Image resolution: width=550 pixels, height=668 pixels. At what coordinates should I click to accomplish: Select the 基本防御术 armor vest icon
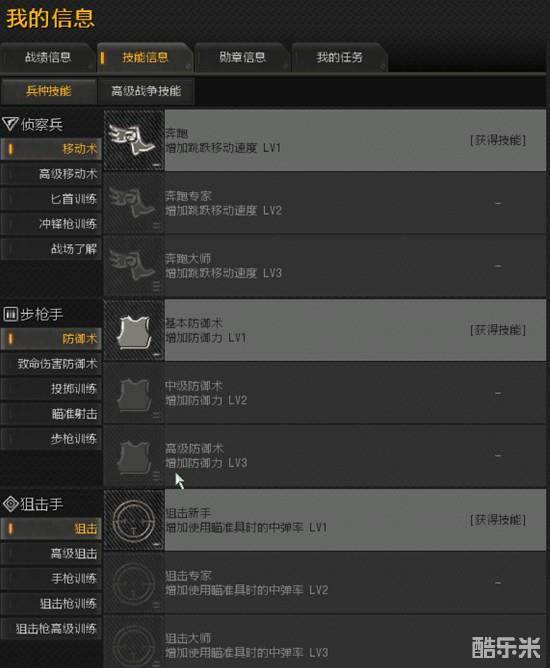click(x=134, y=330)
